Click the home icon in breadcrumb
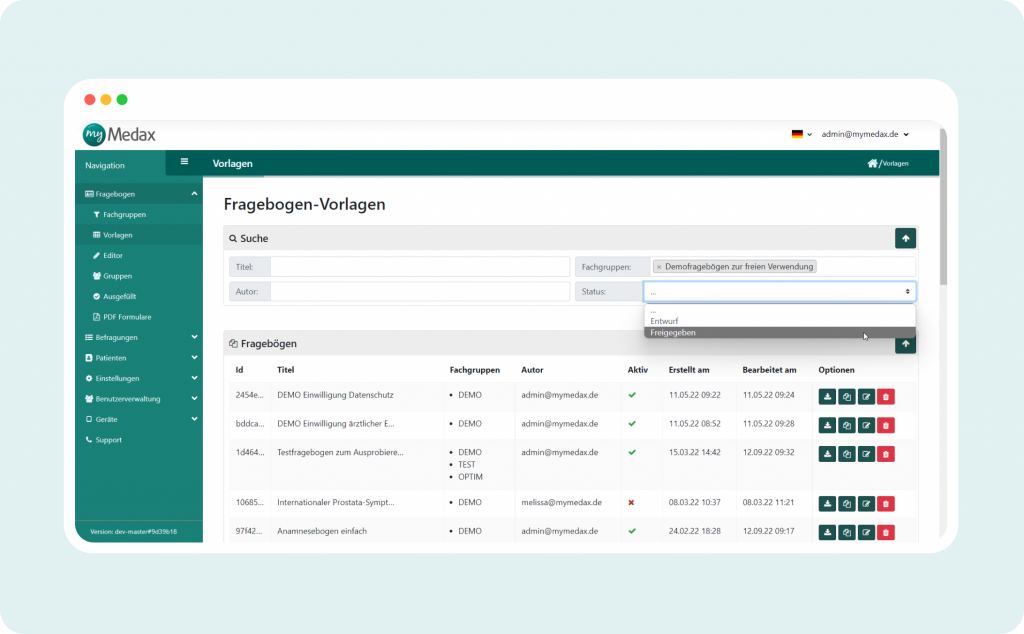This screenshot has height=634, width=1024. (x=872, y=163)
